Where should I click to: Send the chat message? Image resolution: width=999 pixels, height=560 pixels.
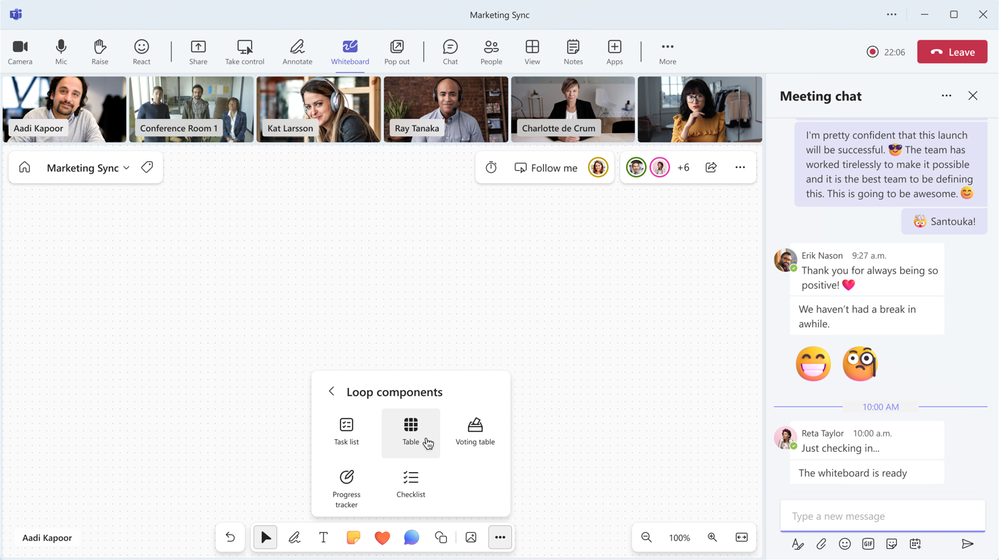(x=967, y=543)
